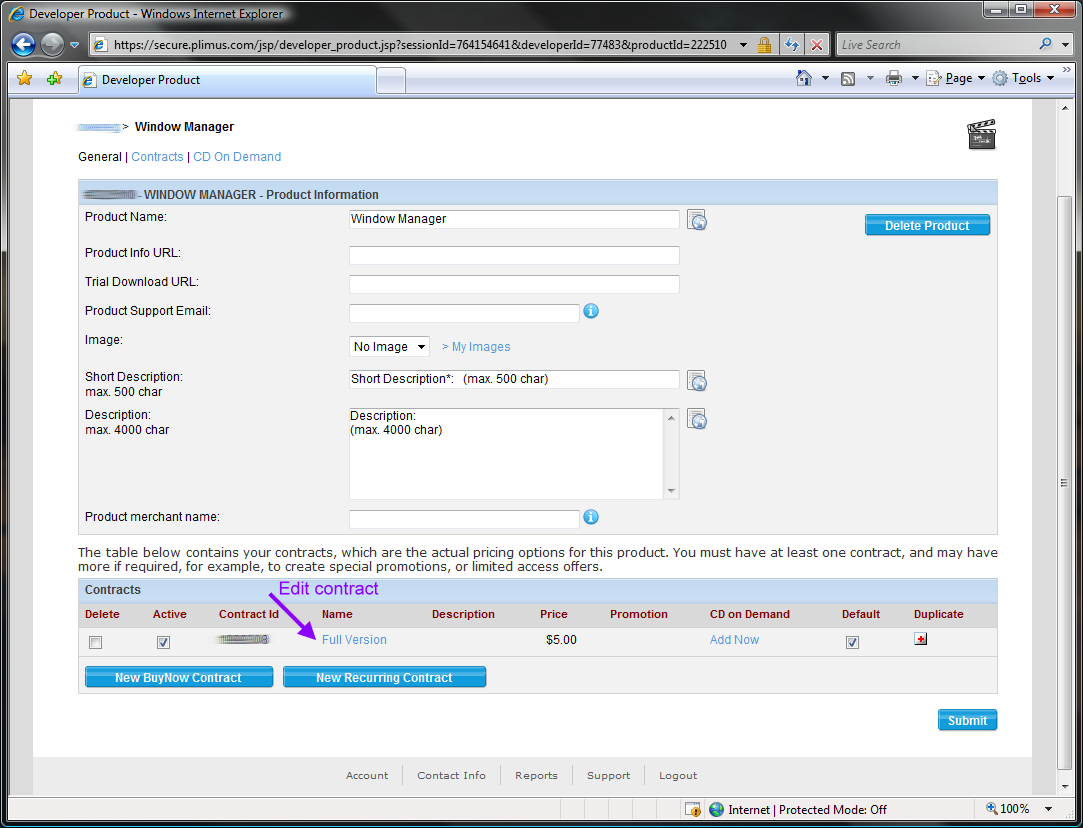Viewport: 1083px width, 828px height.
Task: Open the Contracts section link
Action: point(157,157)
